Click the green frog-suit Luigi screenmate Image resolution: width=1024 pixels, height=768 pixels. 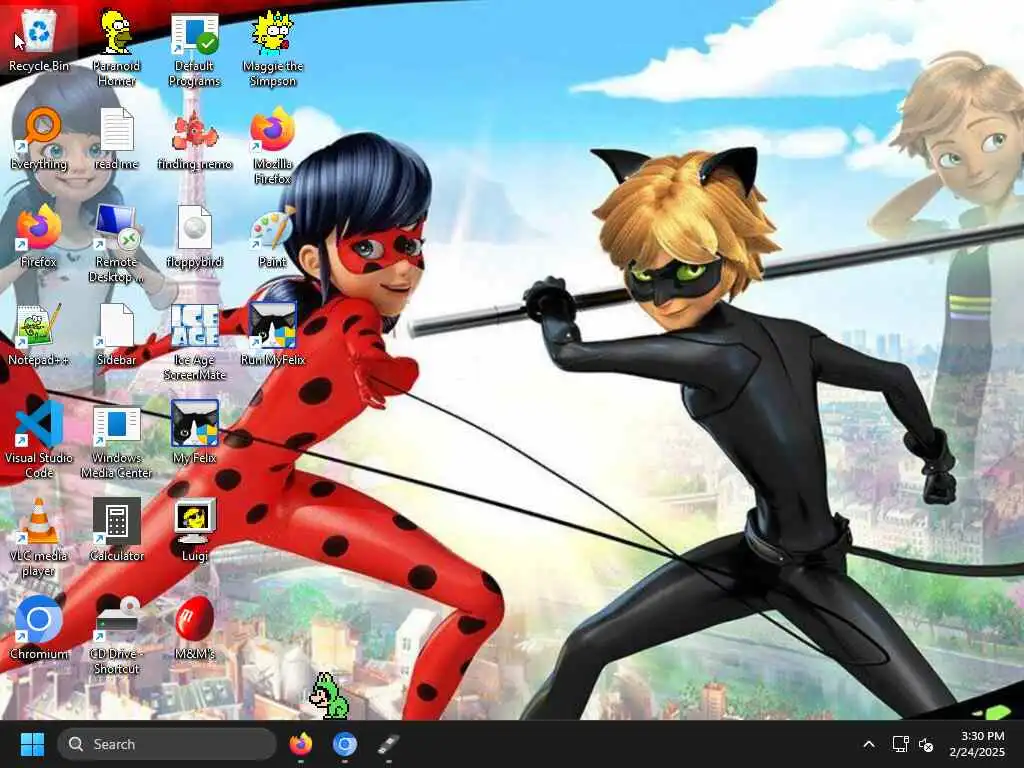[x=328, y=697]
